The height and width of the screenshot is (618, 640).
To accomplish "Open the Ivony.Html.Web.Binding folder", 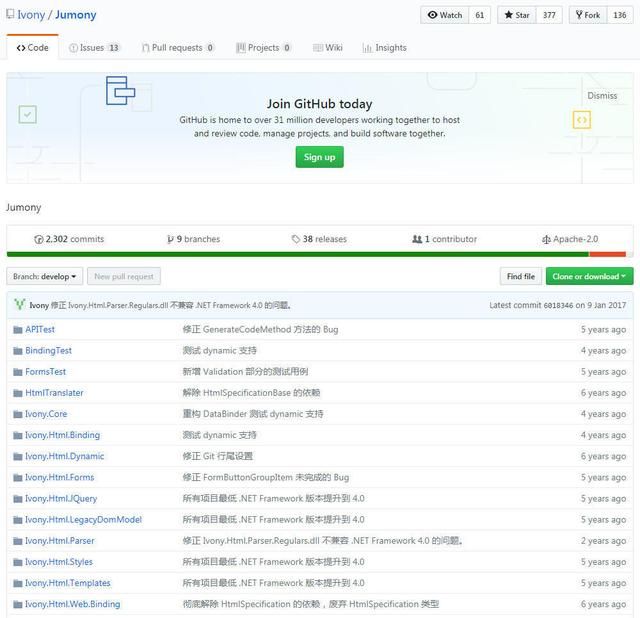I will (x=73, y=605).
